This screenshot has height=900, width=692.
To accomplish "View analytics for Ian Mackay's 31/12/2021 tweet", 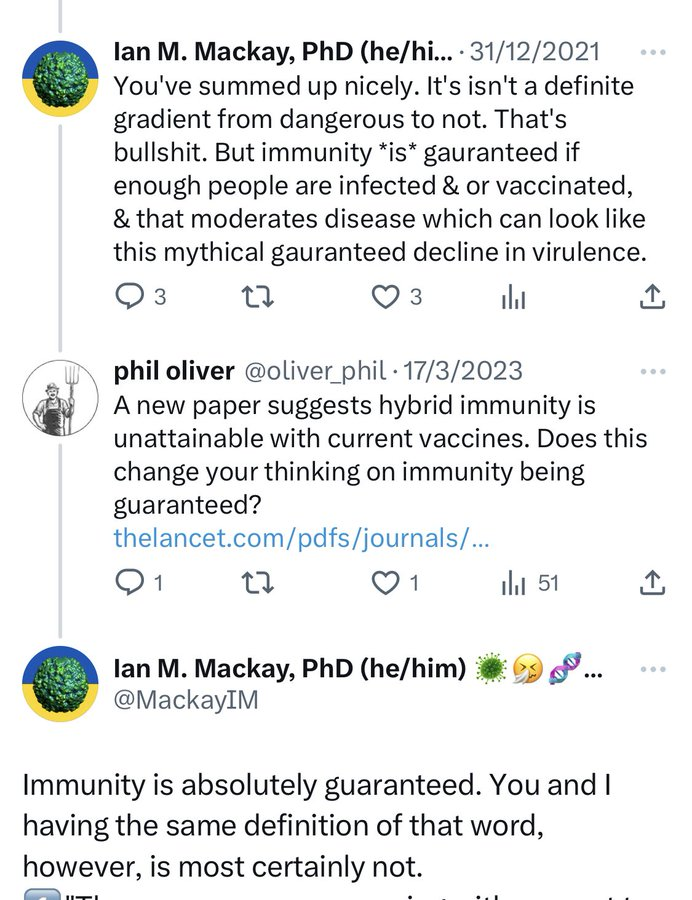I will tap(513, 296).
